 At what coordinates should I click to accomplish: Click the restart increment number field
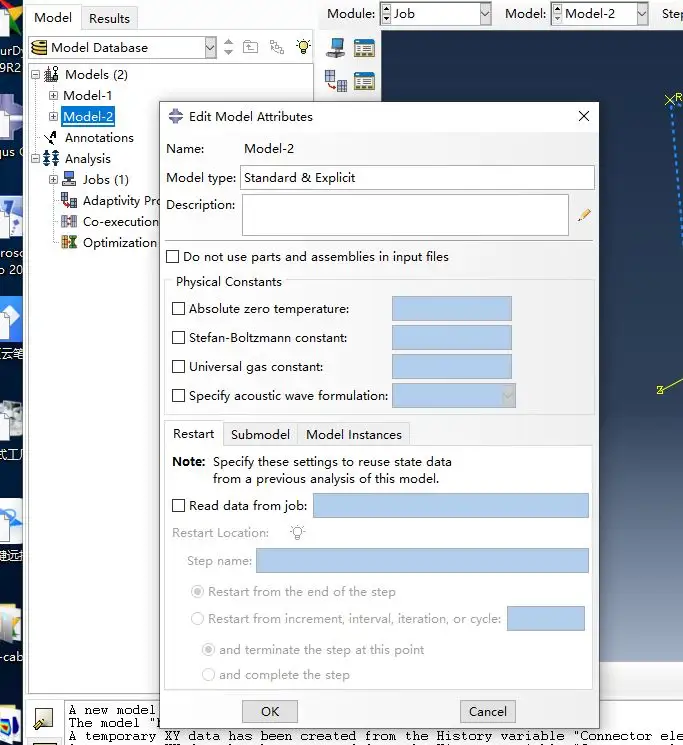[546, 618]
